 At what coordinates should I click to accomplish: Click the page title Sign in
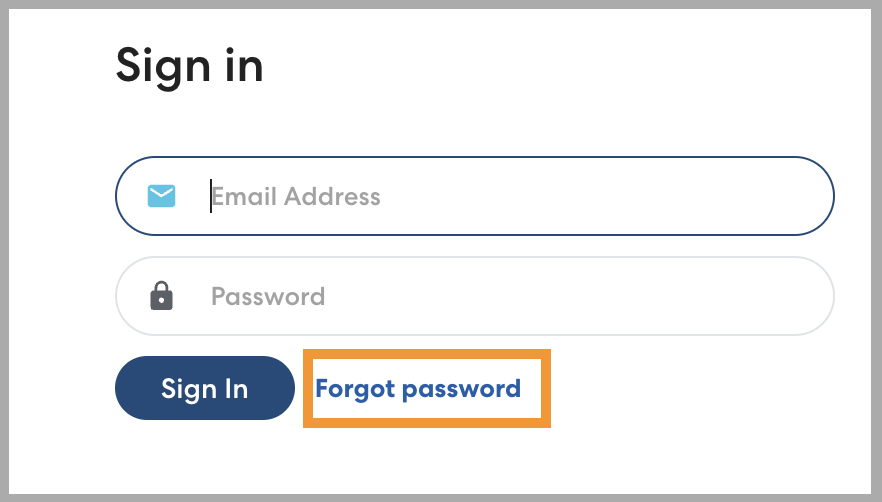coord(189,66)
